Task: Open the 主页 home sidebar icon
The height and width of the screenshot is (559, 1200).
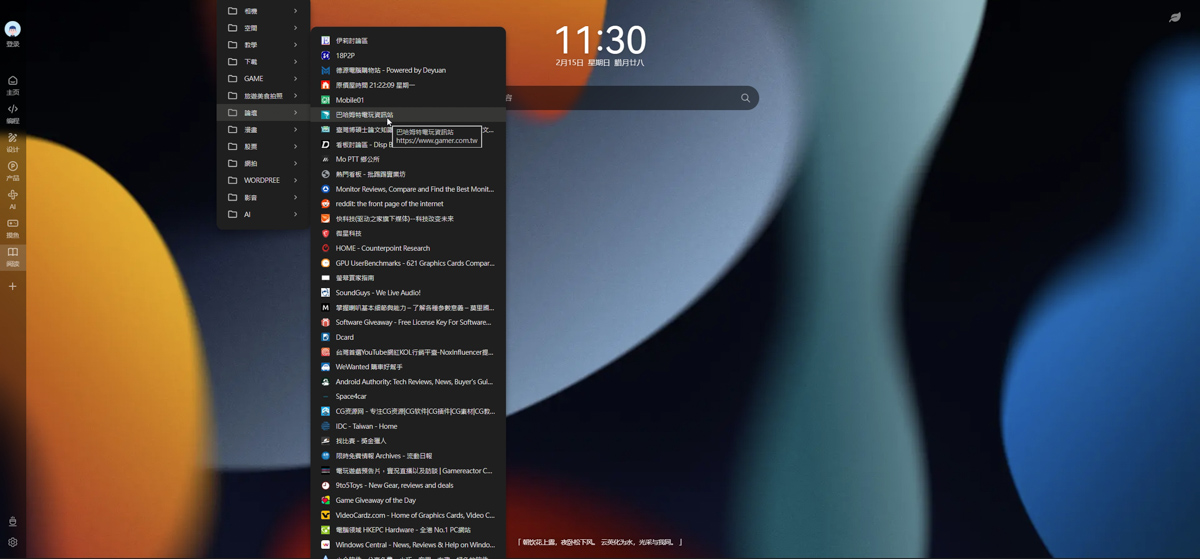Action: coord(13,81)
